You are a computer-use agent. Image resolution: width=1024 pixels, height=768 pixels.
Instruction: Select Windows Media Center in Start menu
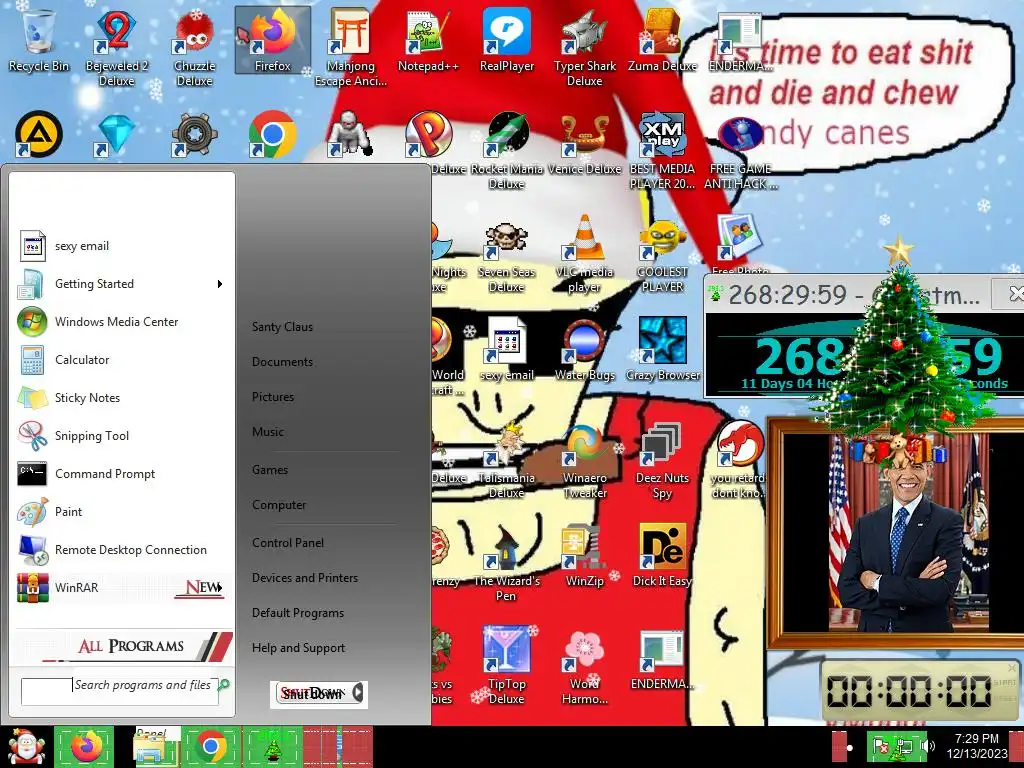(x=121, y=322)
